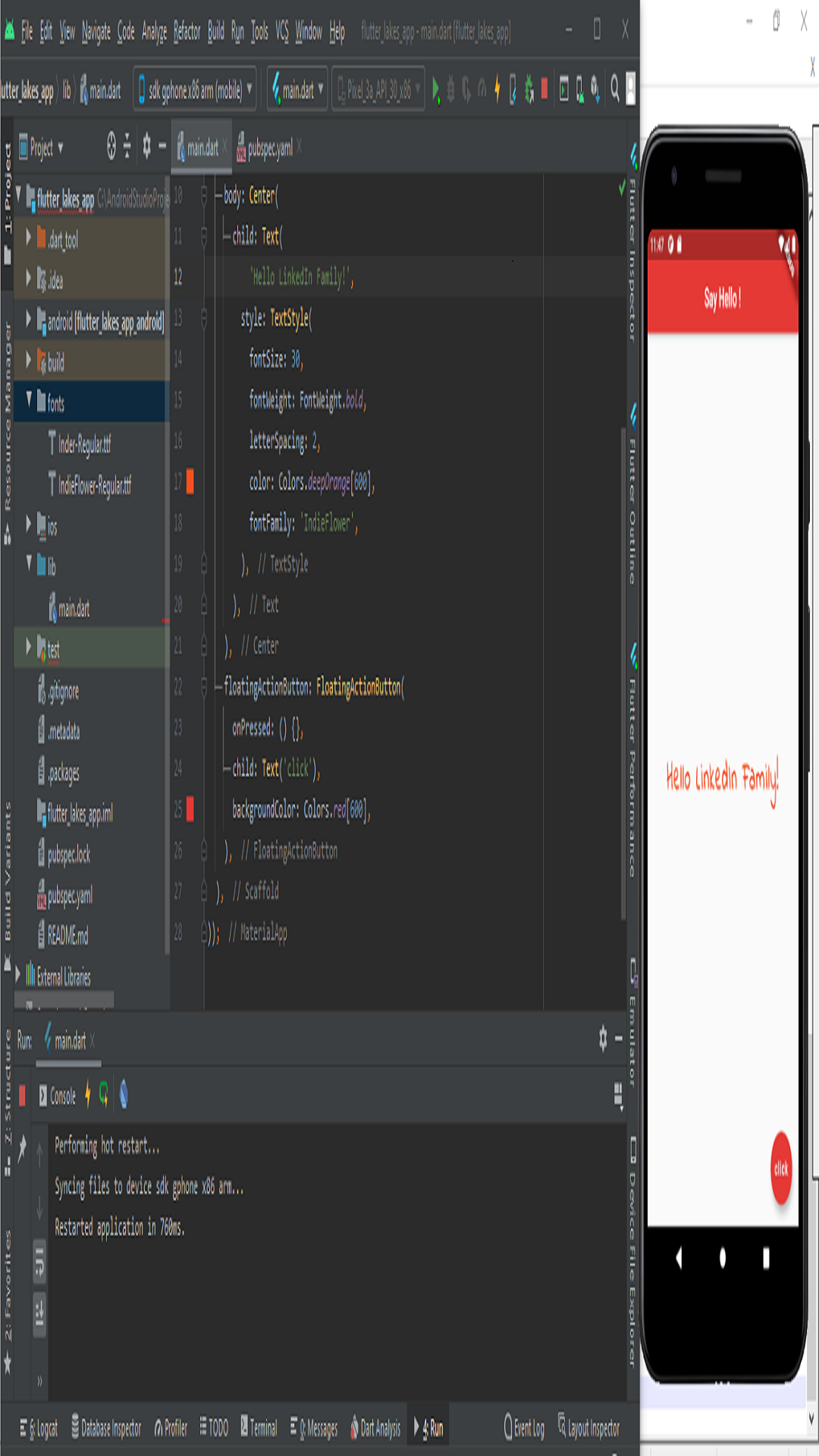Viewport: 819px width, 1456px height.
Task: Open Run panel gear settings
Action: pyautogui.click(x=603, y=1039)
